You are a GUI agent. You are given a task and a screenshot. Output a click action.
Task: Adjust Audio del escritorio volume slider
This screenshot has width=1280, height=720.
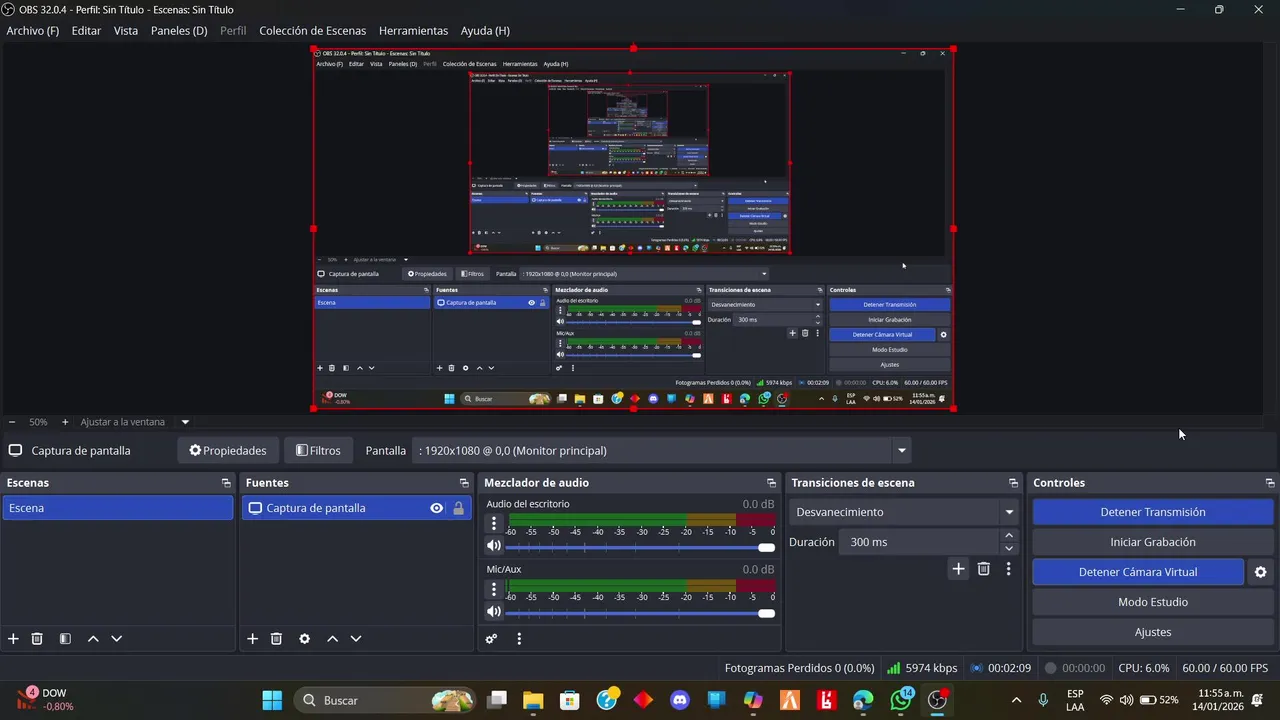point(639,547)
